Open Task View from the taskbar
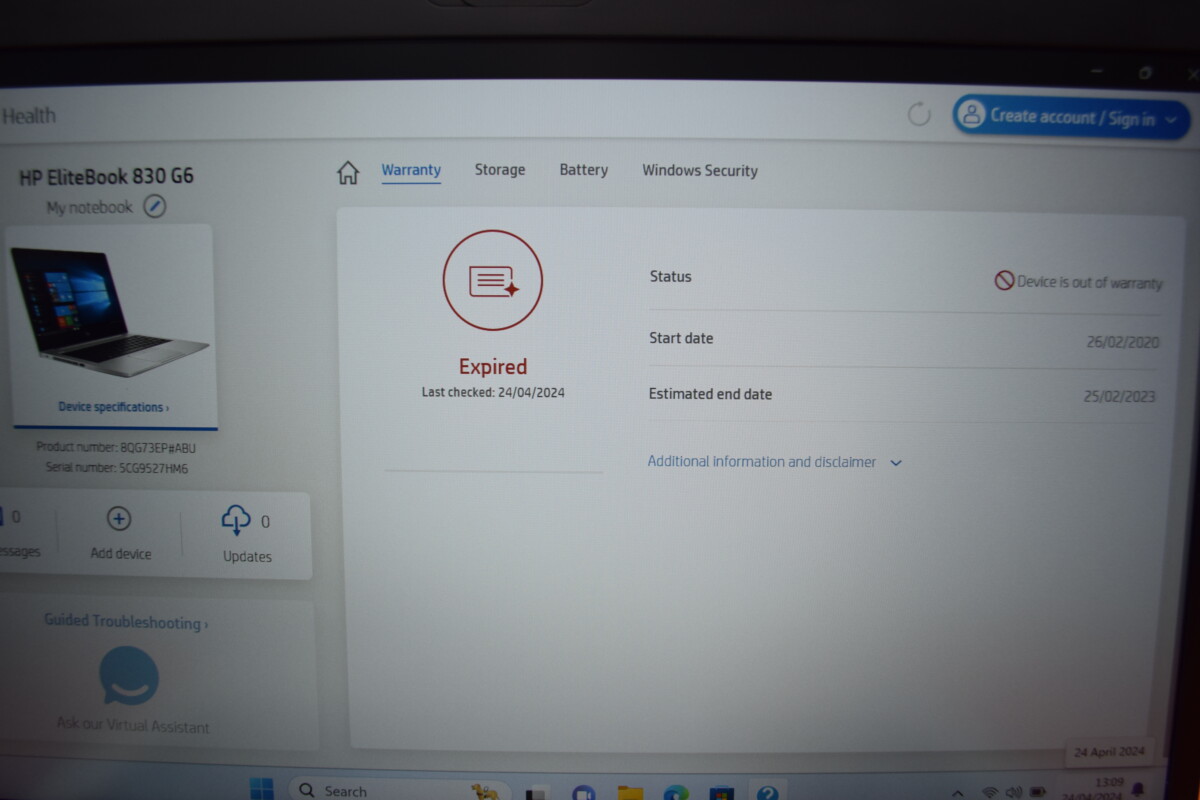The height and width of the screenshot is (800, 1200). (x=537, y=793)
